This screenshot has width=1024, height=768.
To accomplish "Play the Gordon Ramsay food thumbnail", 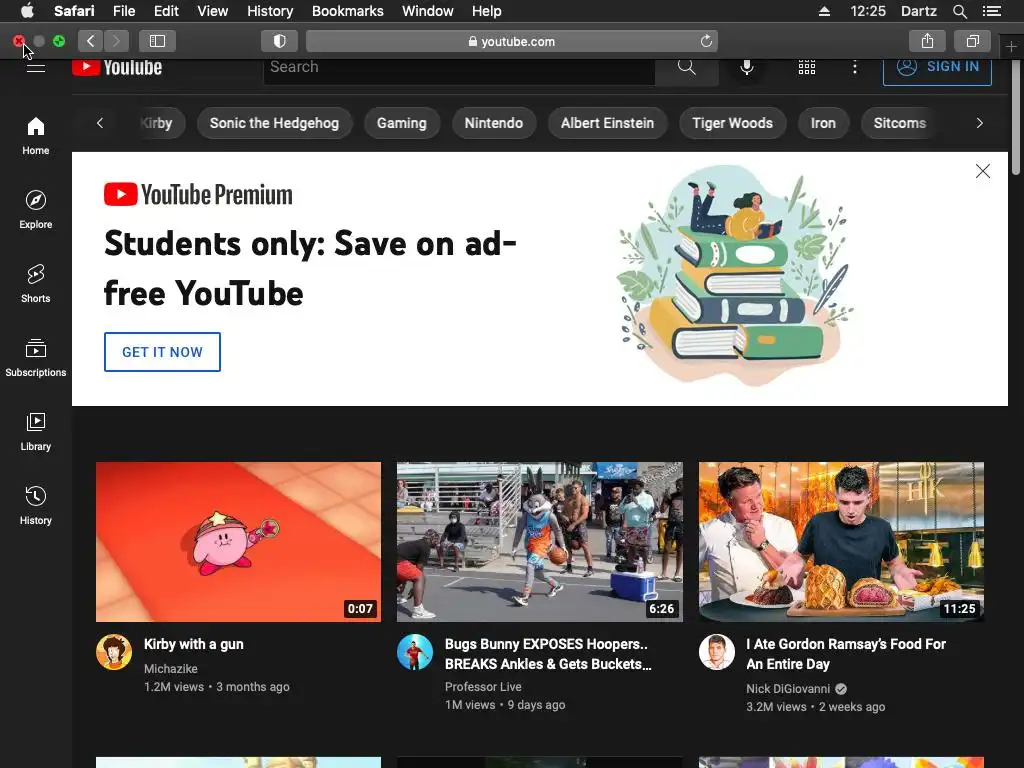I will click(x=841, y=542).
